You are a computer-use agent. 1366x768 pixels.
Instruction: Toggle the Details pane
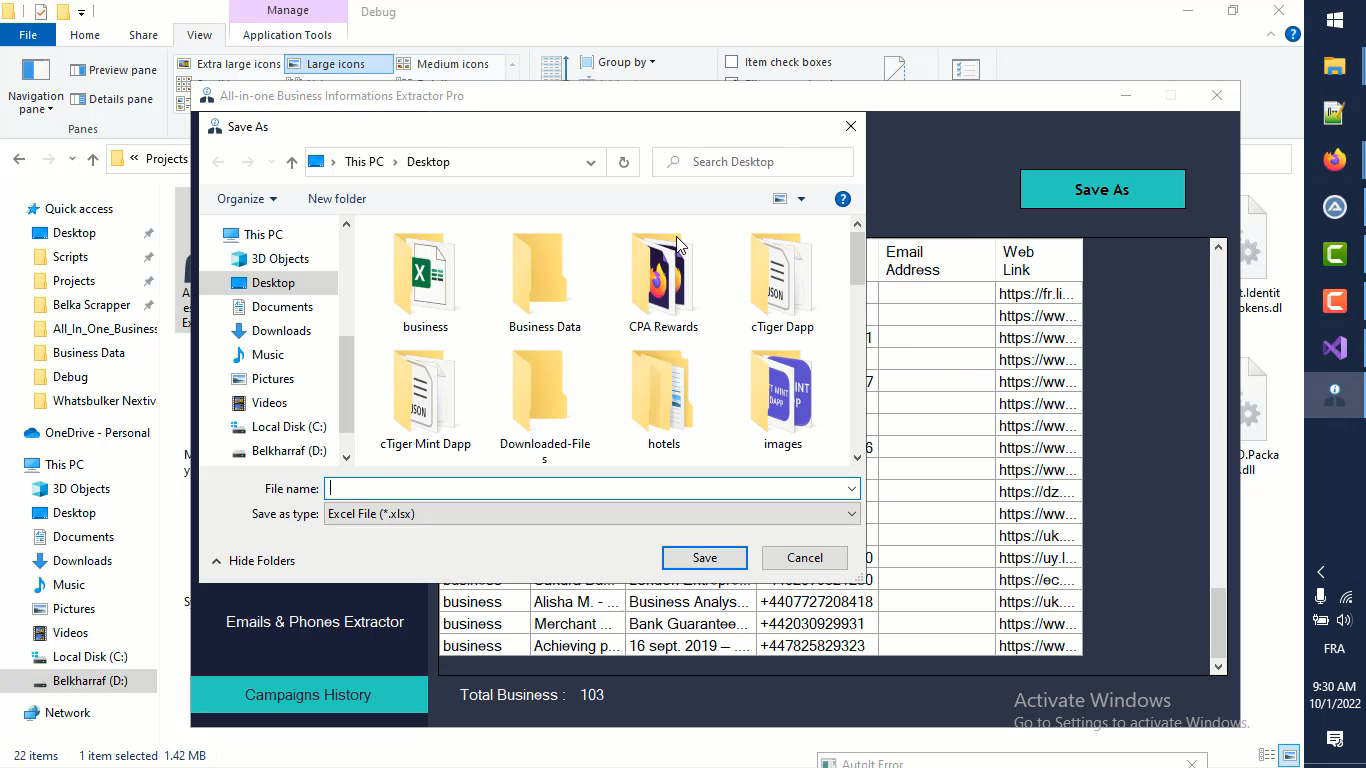pyautogui.click(x=113, y=99)
